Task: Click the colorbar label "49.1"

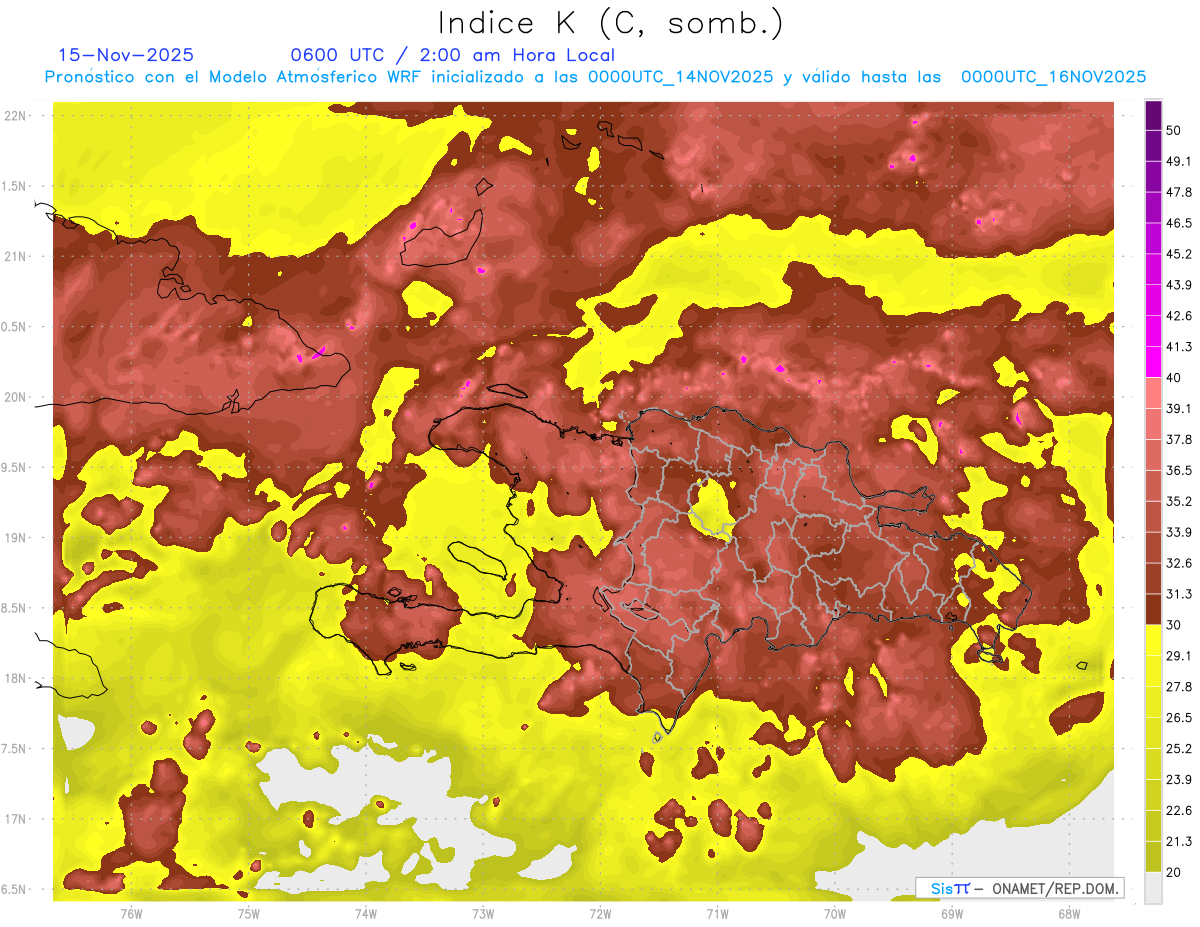Action: coord(1179,162)
